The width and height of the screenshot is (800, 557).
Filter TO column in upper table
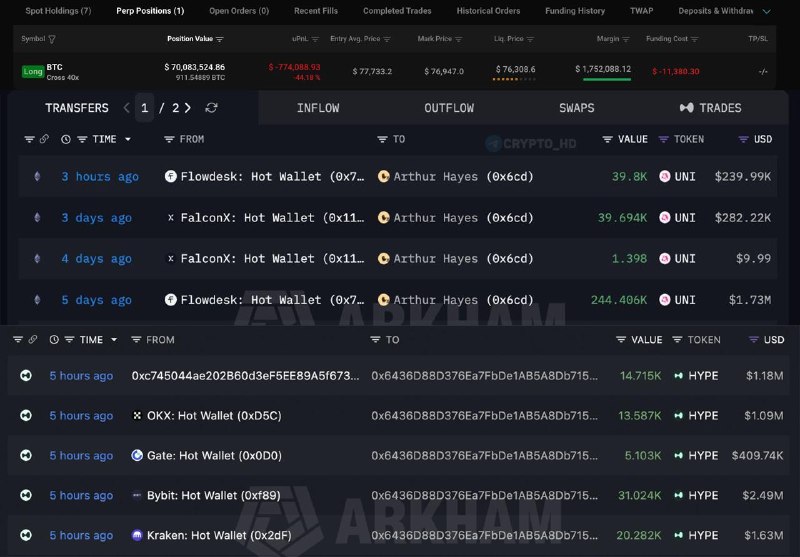(x=382, y=139)
